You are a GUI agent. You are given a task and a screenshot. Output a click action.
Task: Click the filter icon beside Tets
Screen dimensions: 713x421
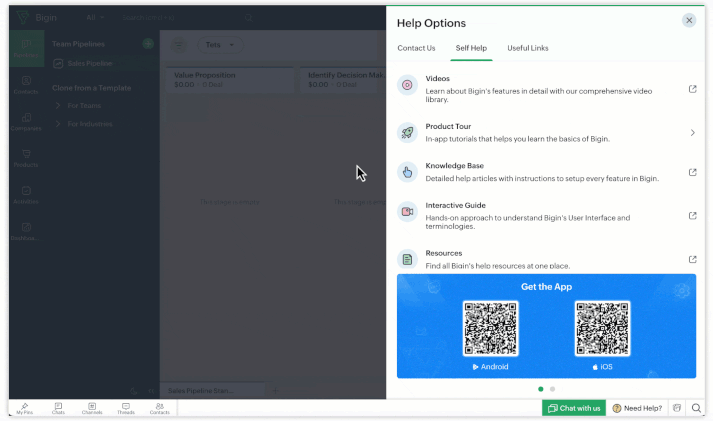point(179,45)
